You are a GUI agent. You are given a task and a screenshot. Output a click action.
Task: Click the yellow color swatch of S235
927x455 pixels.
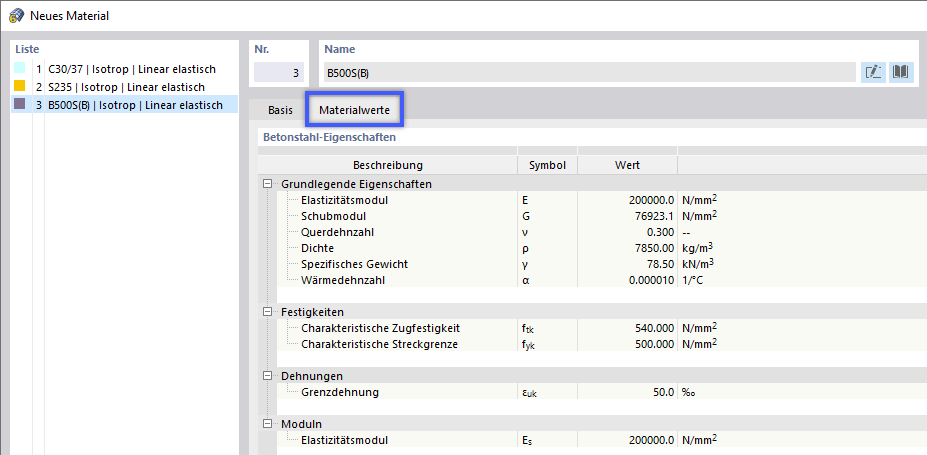pos(20,86)
